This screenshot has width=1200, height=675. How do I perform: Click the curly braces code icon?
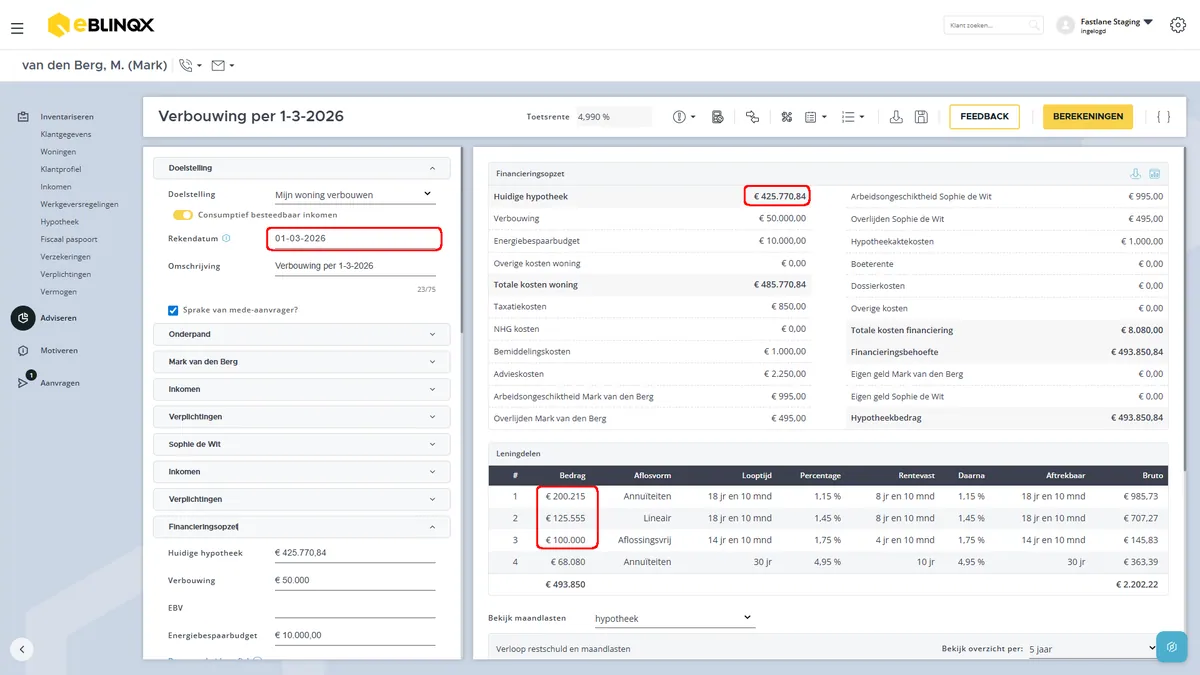[x=1164, y=117]
